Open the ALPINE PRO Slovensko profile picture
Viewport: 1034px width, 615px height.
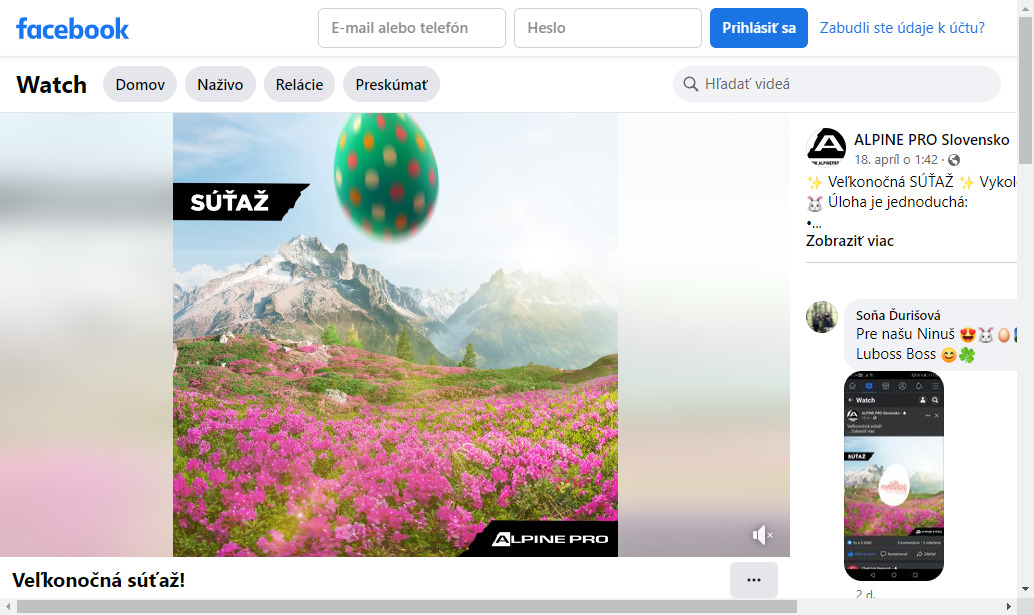(826, 147)
